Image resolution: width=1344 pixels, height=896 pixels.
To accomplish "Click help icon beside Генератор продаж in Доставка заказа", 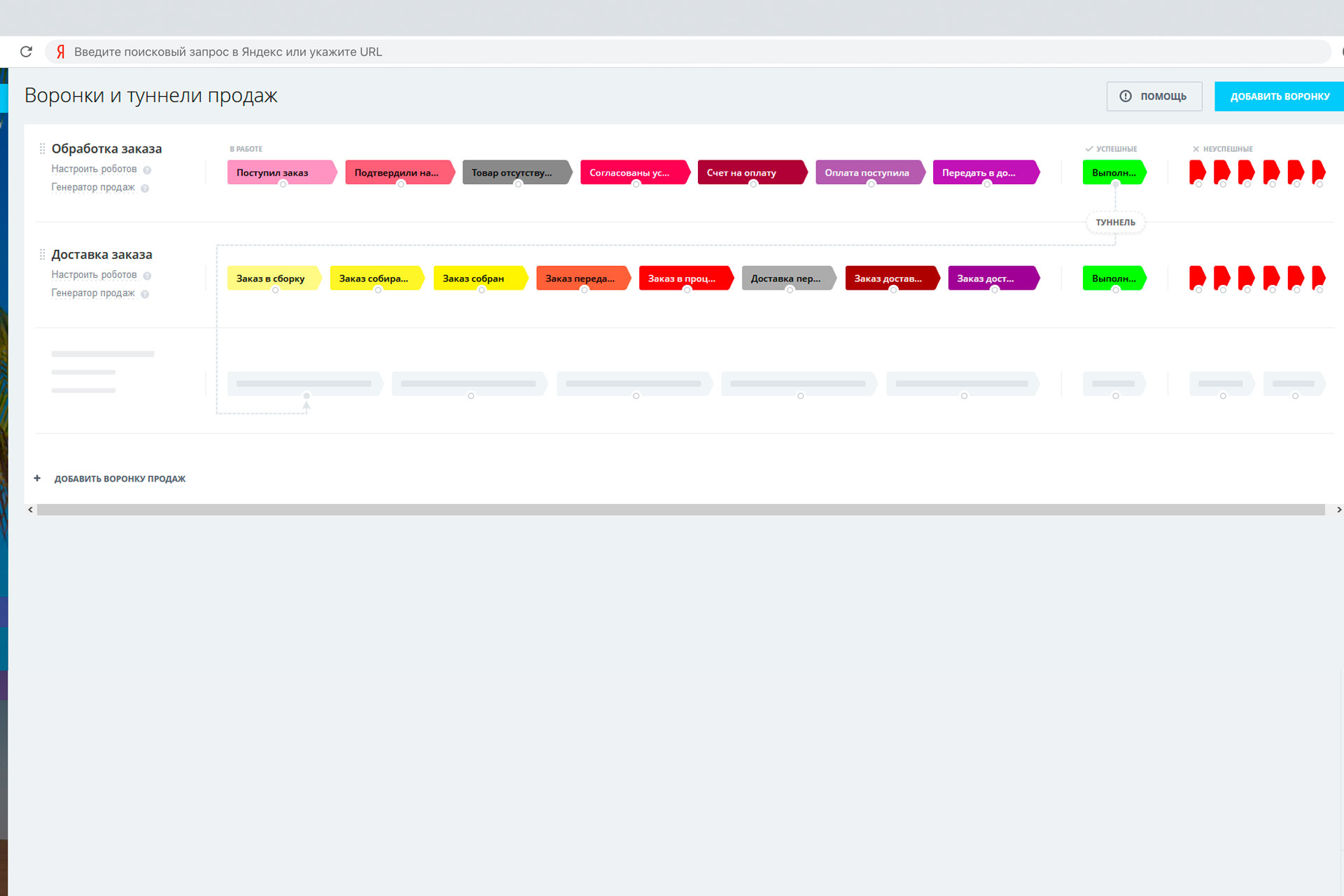I will pyautogui.click(x=145, y=294).
